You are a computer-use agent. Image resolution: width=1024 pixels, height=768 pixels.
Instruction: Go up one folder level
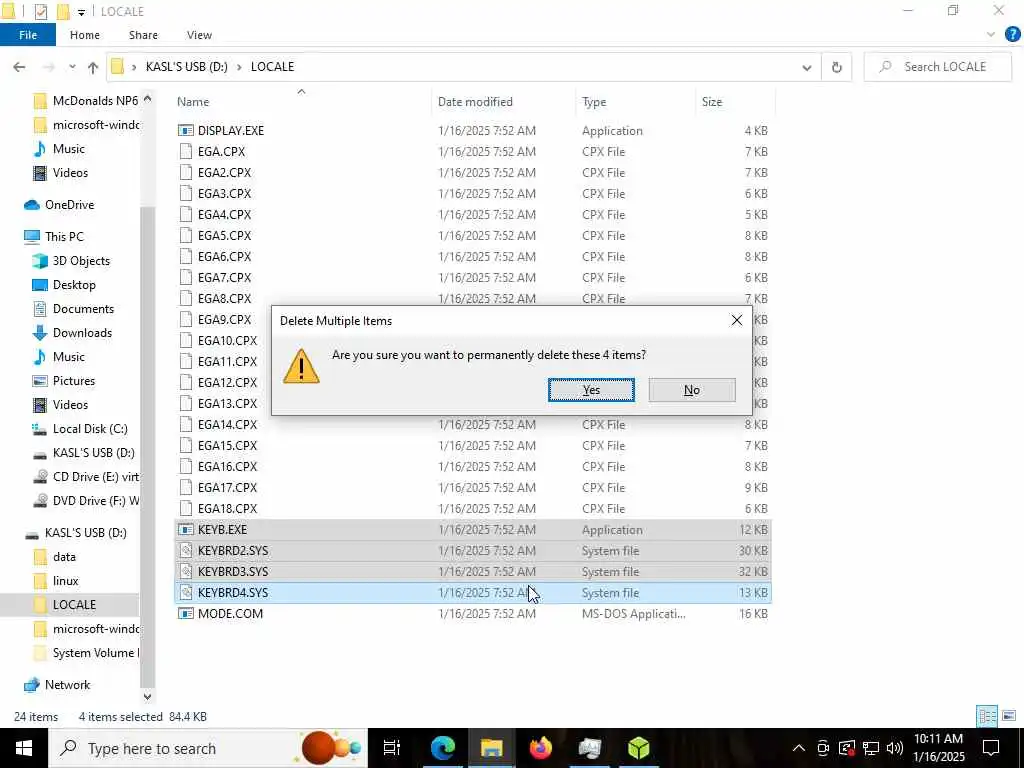tap(93, 67)
